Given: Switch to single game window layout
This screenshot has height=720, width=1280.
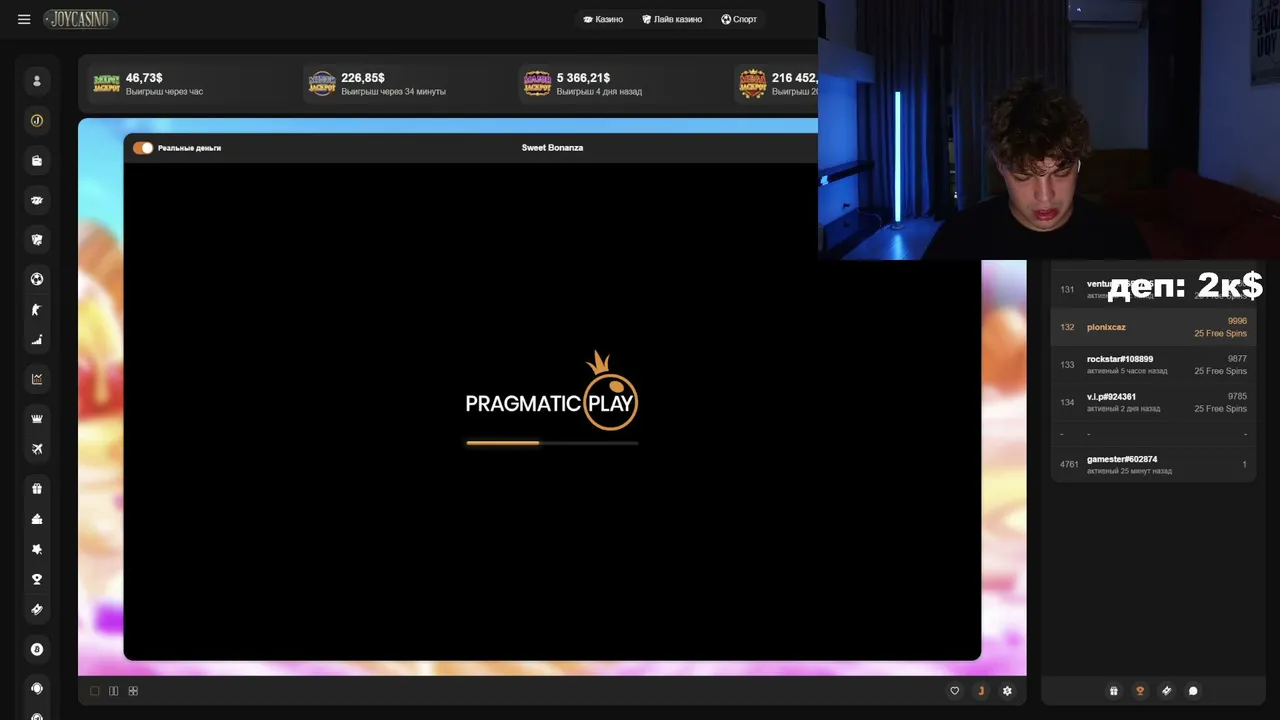Looking at the screenshot, I should (x=95, y=691).
